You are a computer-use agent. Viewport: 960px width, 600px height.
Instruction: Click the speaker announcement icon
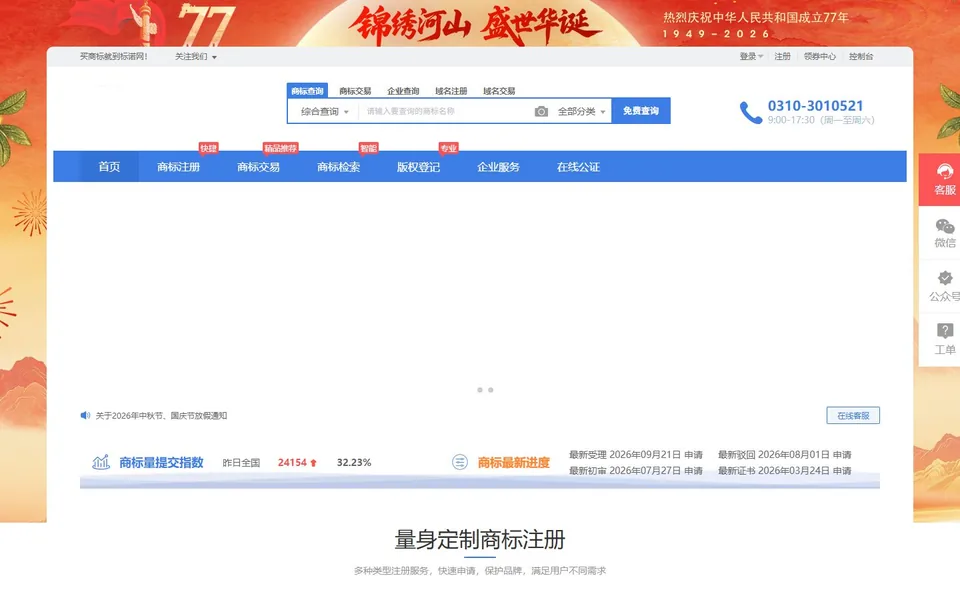click(85, 416)
